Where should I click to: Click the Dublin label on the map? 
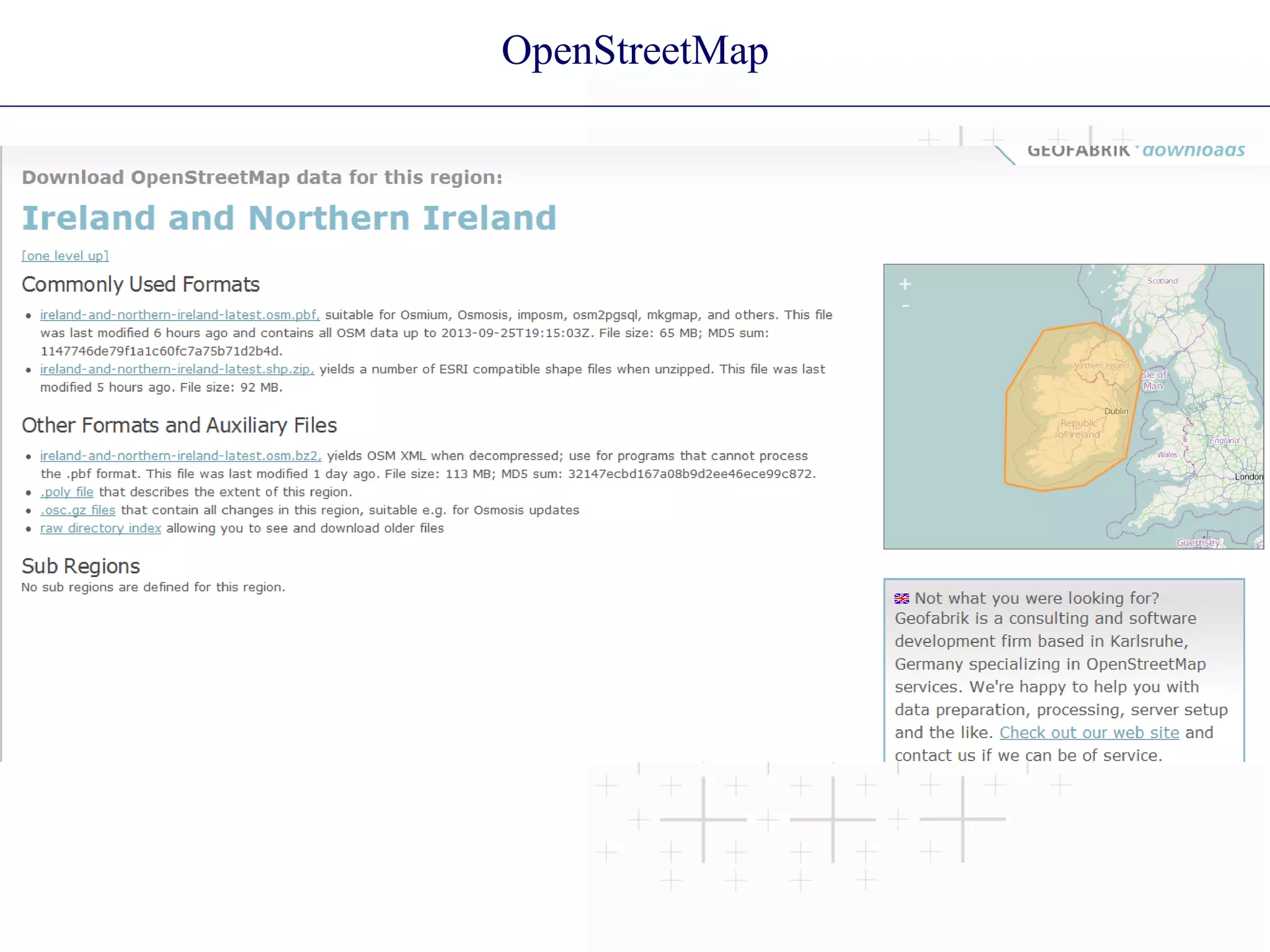pyautogui.click(x=1116, y=412)
